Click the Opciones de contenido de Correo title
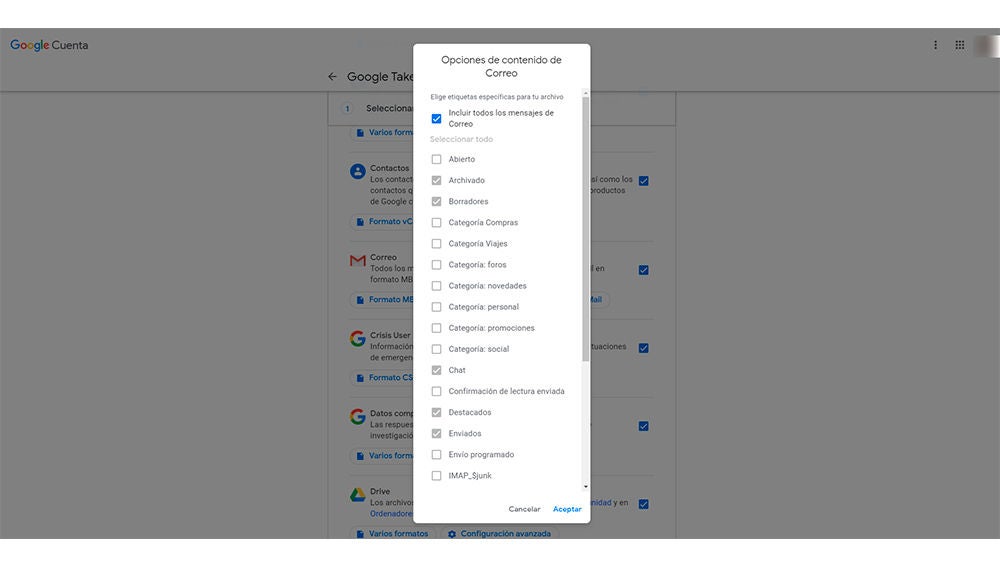The width and height of the screenshot is (1000, 567). point(501,66)
